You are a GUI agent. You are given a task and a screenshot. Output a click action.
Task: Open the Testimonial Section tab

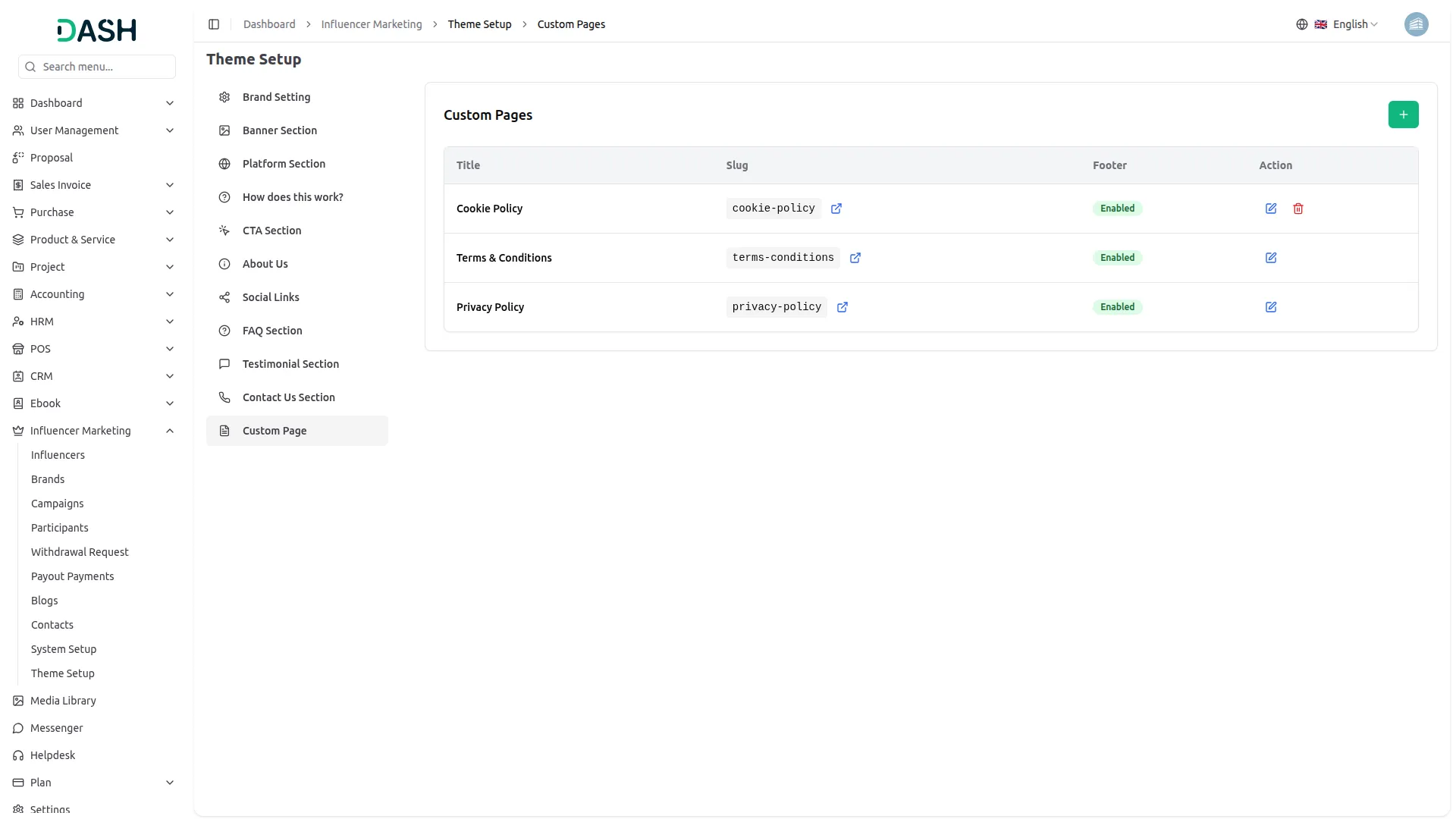[290, 364]
